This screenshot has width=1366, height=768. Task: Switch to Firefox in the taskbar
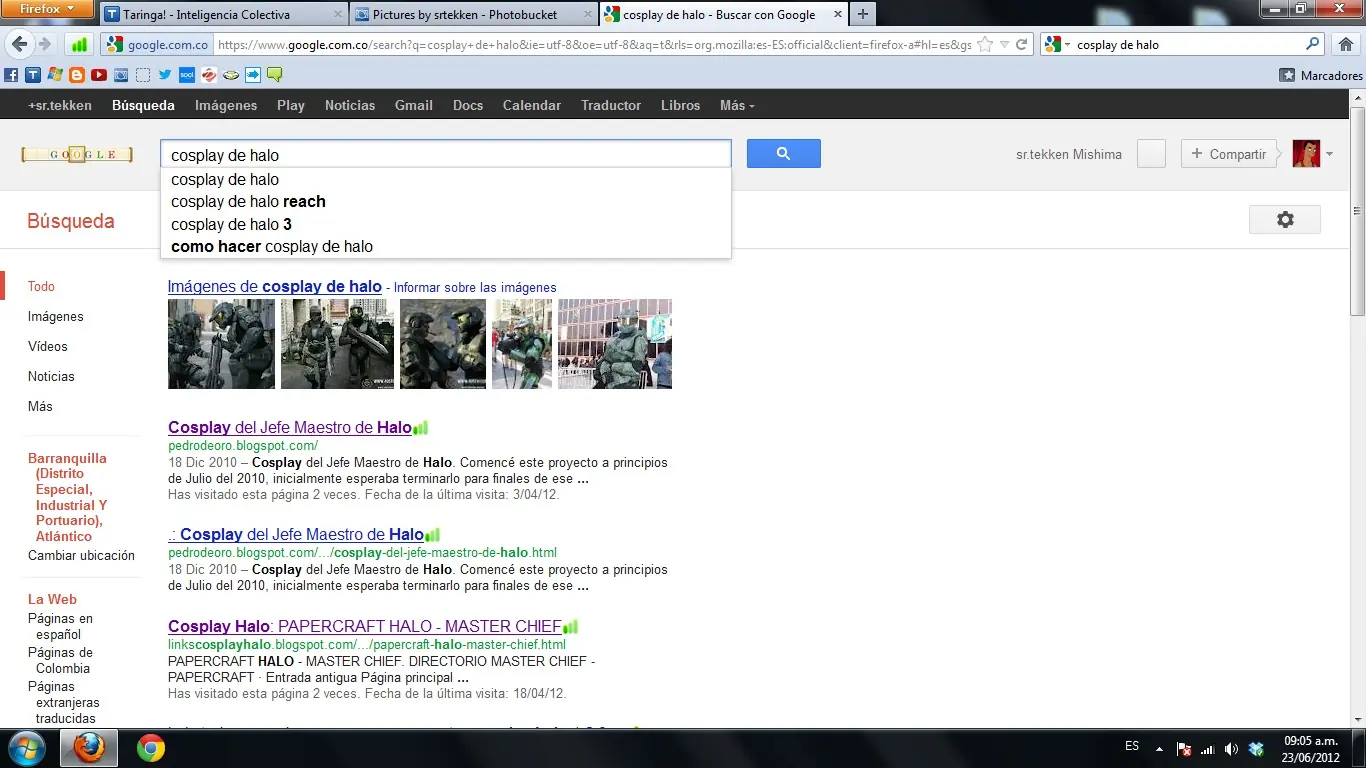(89, 748)
